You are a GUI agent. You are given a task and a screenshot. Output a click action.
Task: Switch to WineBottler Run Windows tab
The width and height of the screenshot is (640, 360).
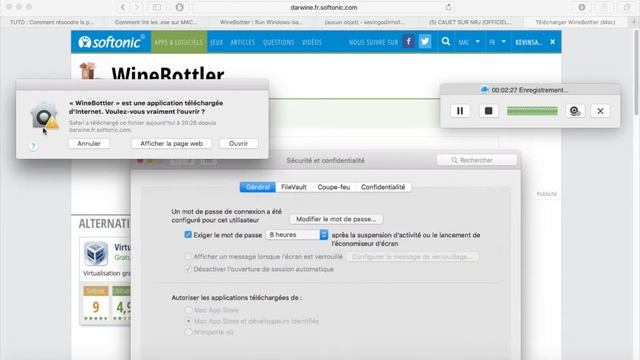(x=262, y=22)
